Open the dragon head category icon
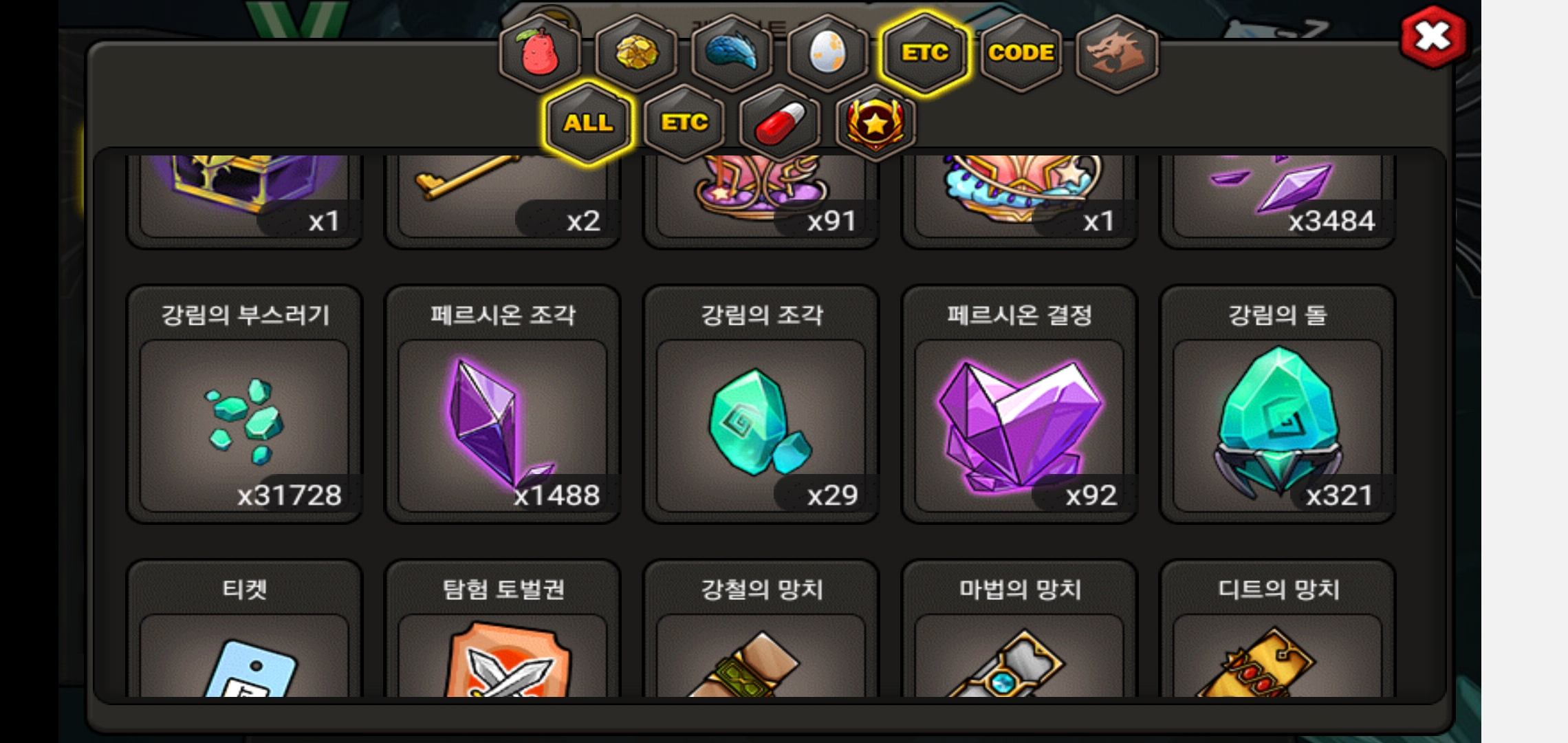1568x743 pixels. click(1117, 53)
